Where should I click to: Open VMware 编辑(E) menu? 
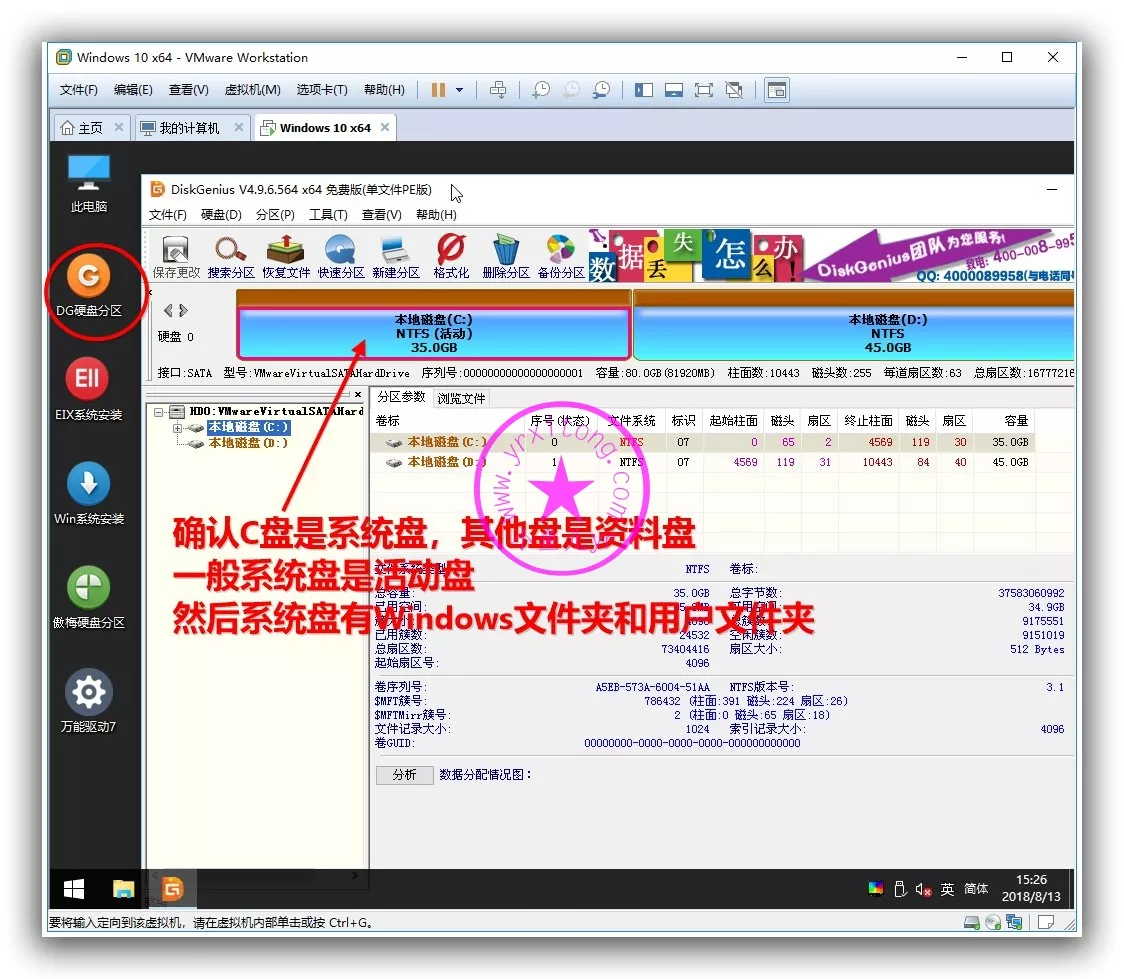(x=133, y=90)
